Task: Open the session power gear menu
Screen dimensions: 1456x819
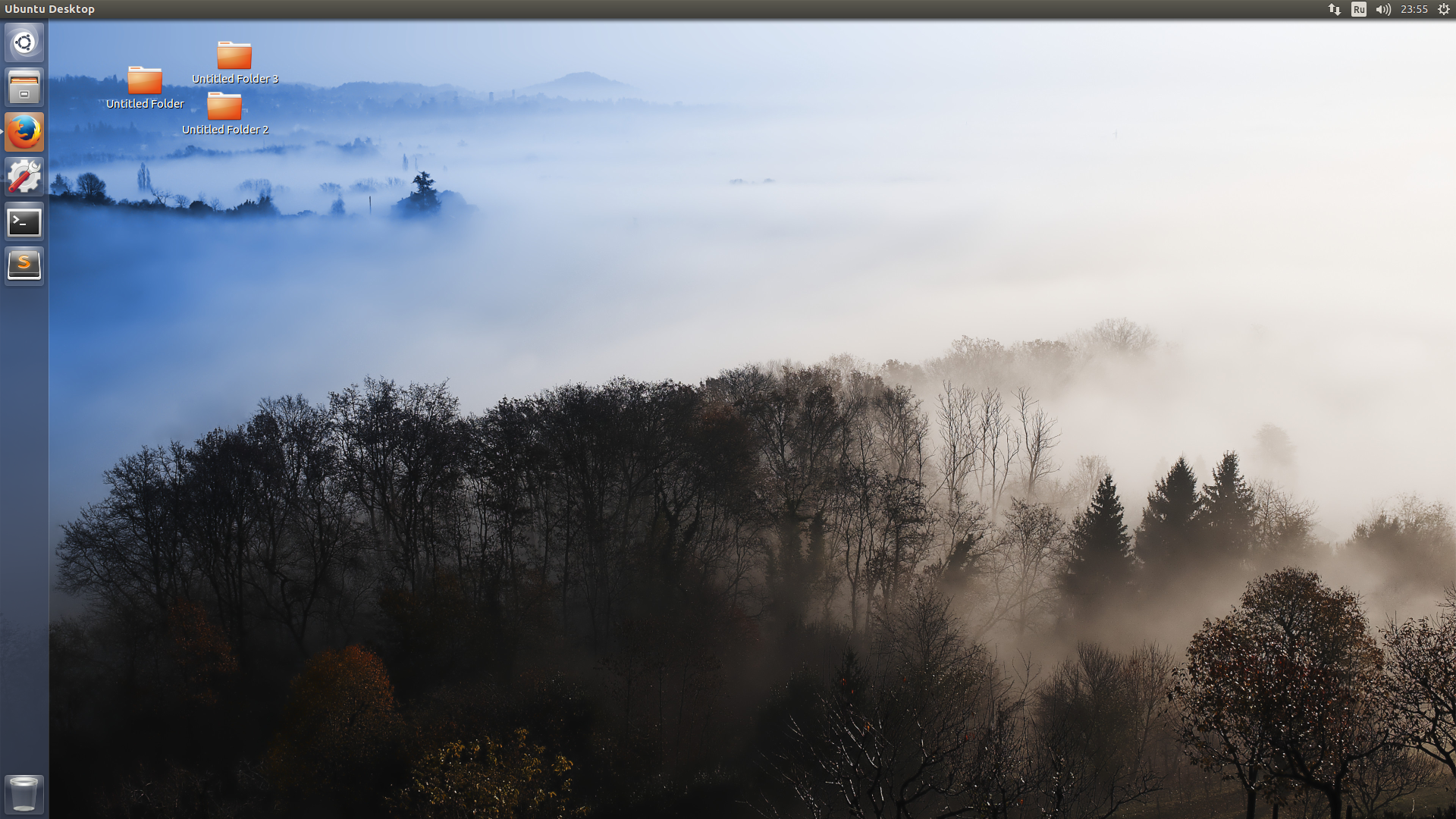Action: pos(1444,9)
